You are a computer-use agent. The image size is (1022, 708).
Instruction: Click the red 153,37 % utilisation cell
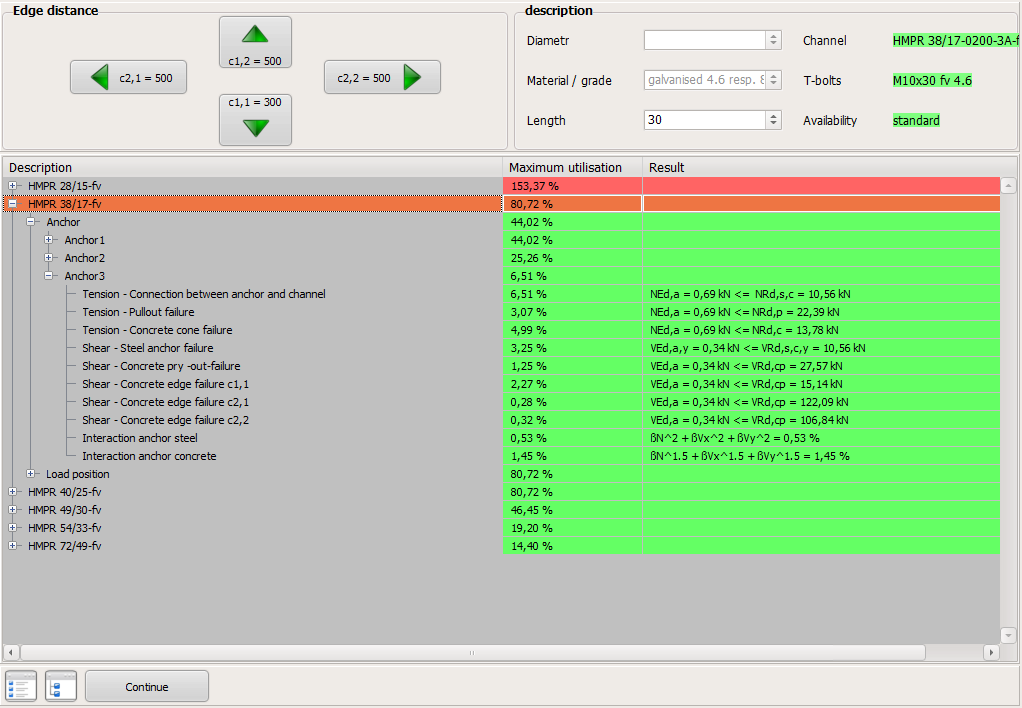572,186
